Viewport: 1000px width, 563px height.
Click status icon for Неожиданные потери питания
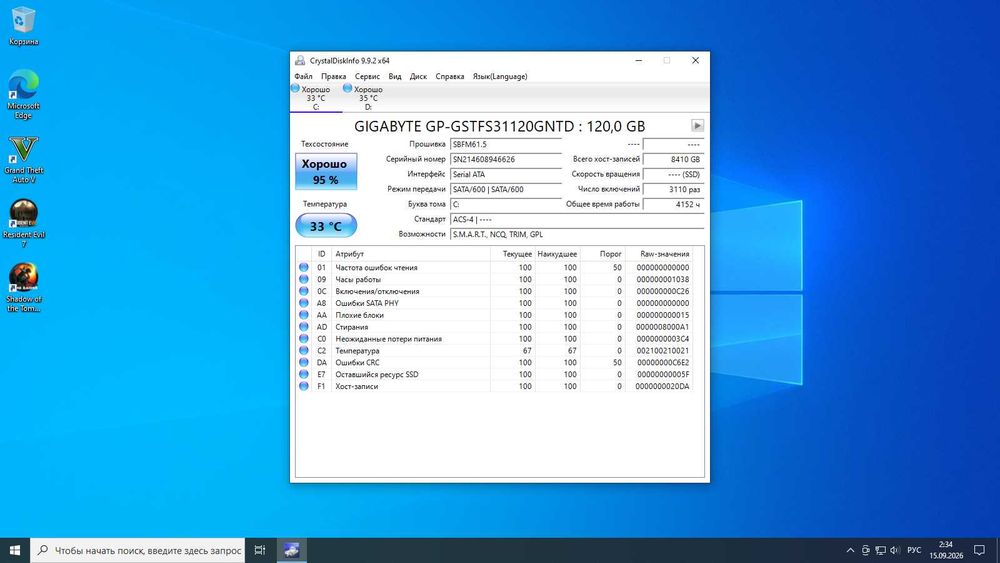tap(304, 339)
